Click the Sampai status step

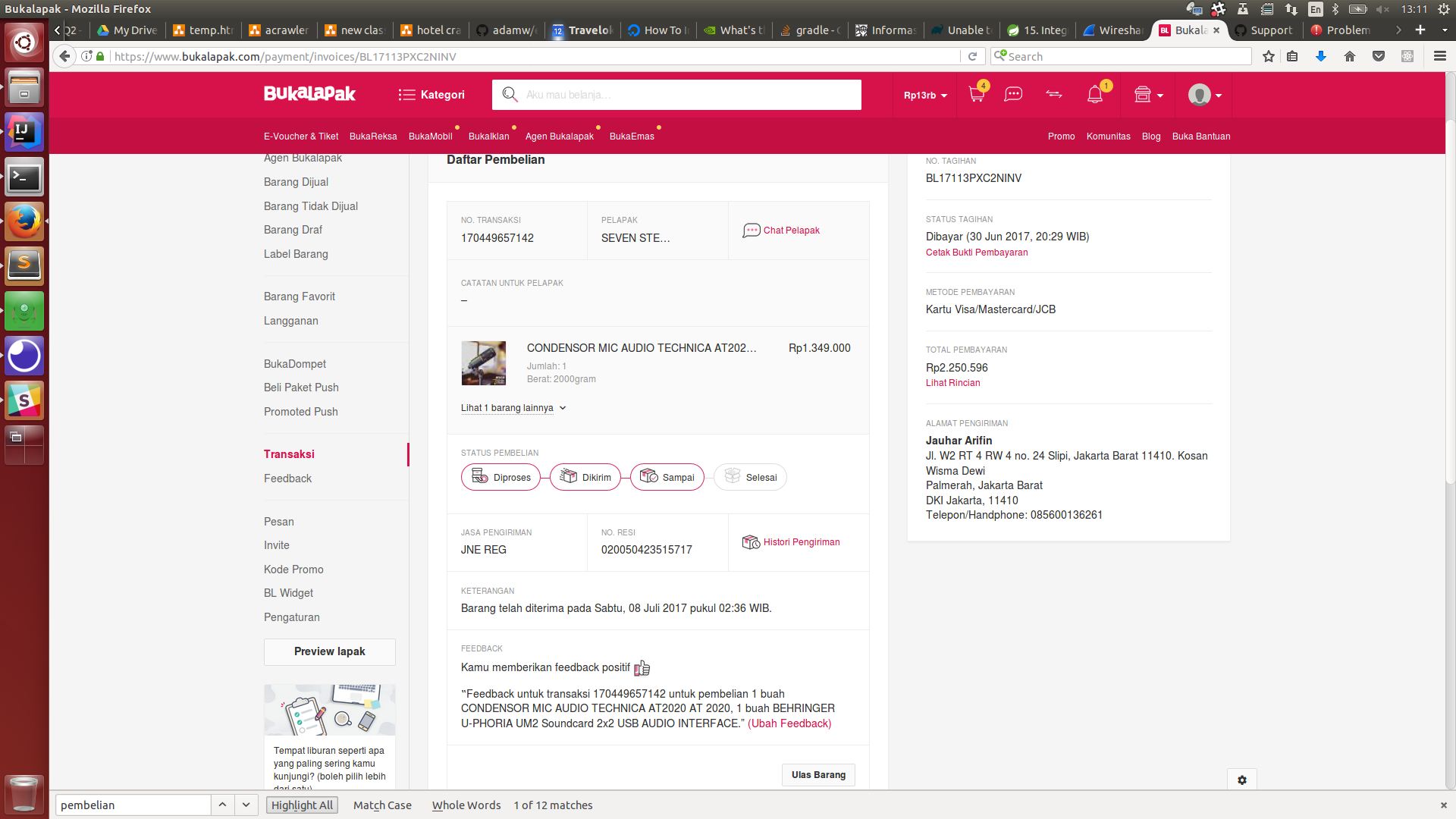click(x=667, y=478)
